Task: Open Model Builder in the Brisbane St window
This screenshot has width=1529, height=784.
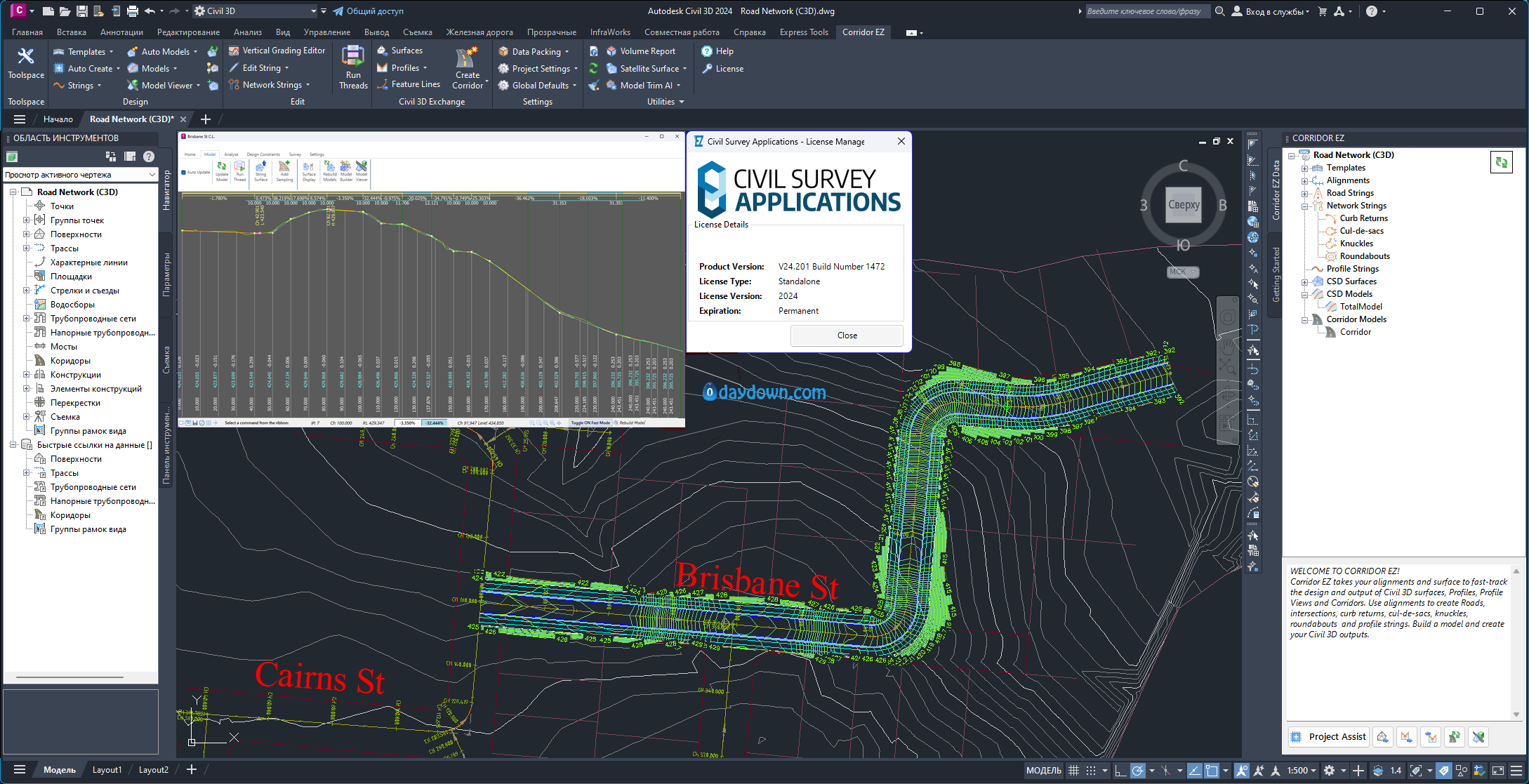Action: coord(346,171)
